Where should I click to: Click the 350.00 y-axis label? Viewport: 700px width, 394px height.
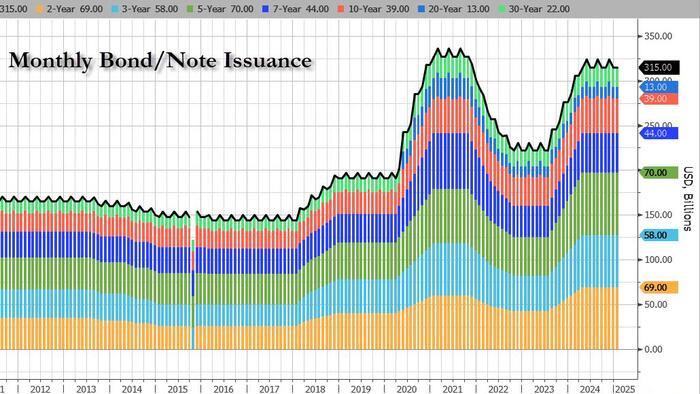pos(658,36)
